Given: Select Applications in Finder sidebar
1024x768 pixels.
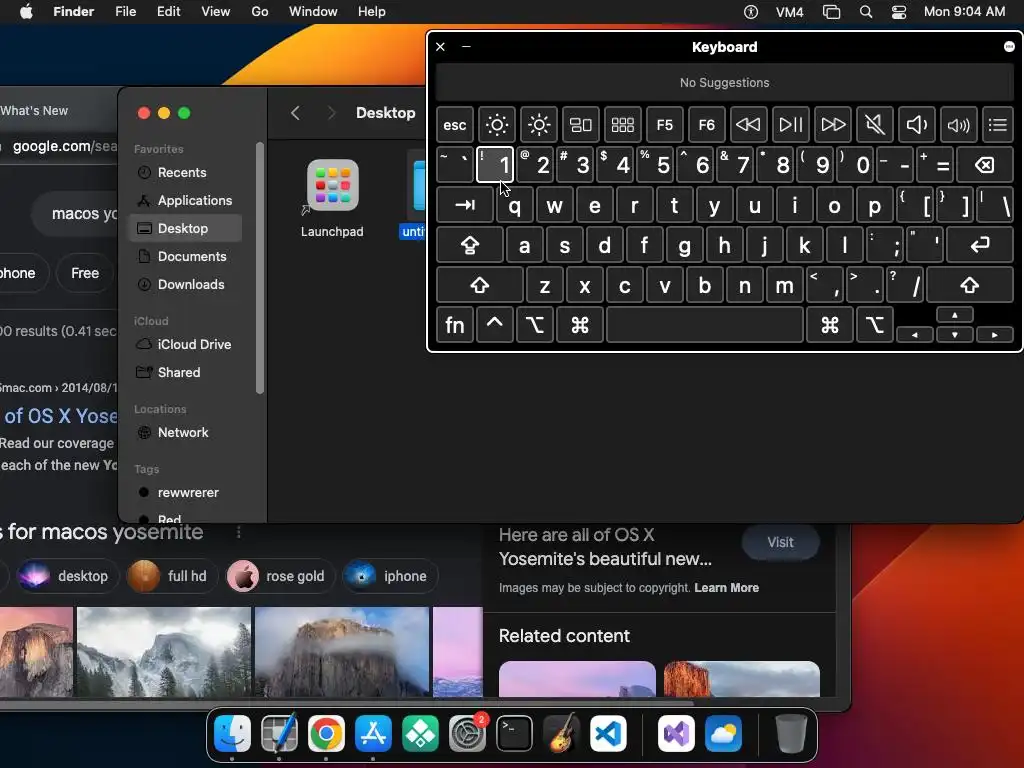Looking at the screenshot, I should pyautogui.click(x=185, y=200).
